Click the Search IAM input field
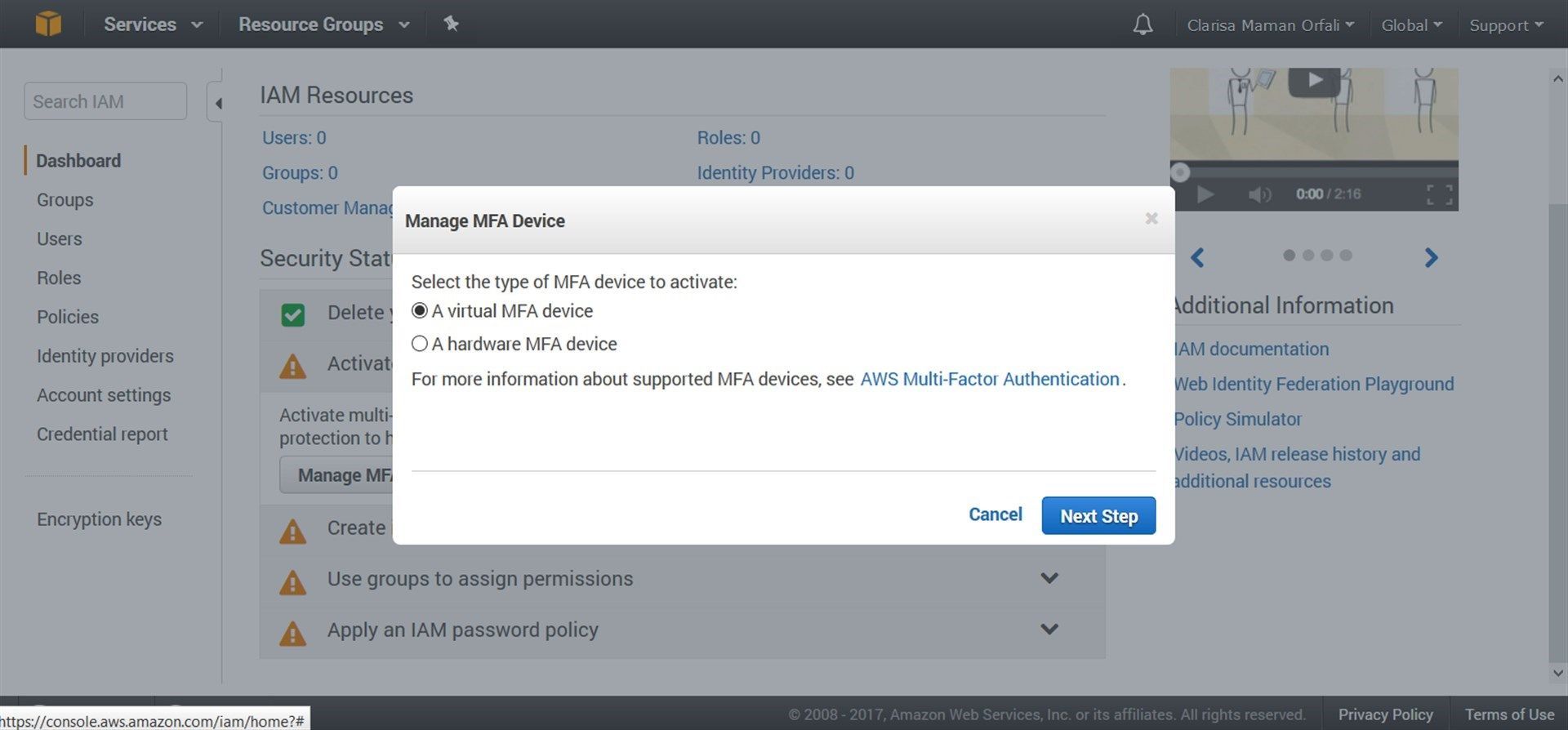This screenshot has width=1568, height=730. coord(105,101)
